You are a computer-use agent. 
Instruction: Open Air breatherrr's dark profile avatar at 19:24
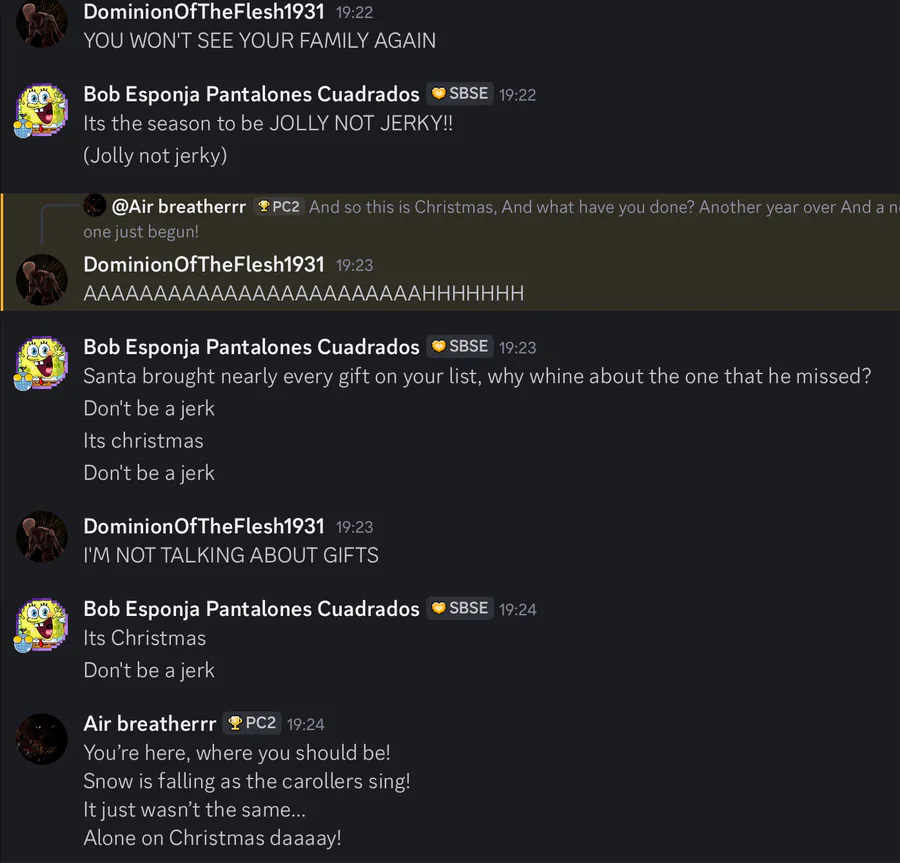[41, 739]
